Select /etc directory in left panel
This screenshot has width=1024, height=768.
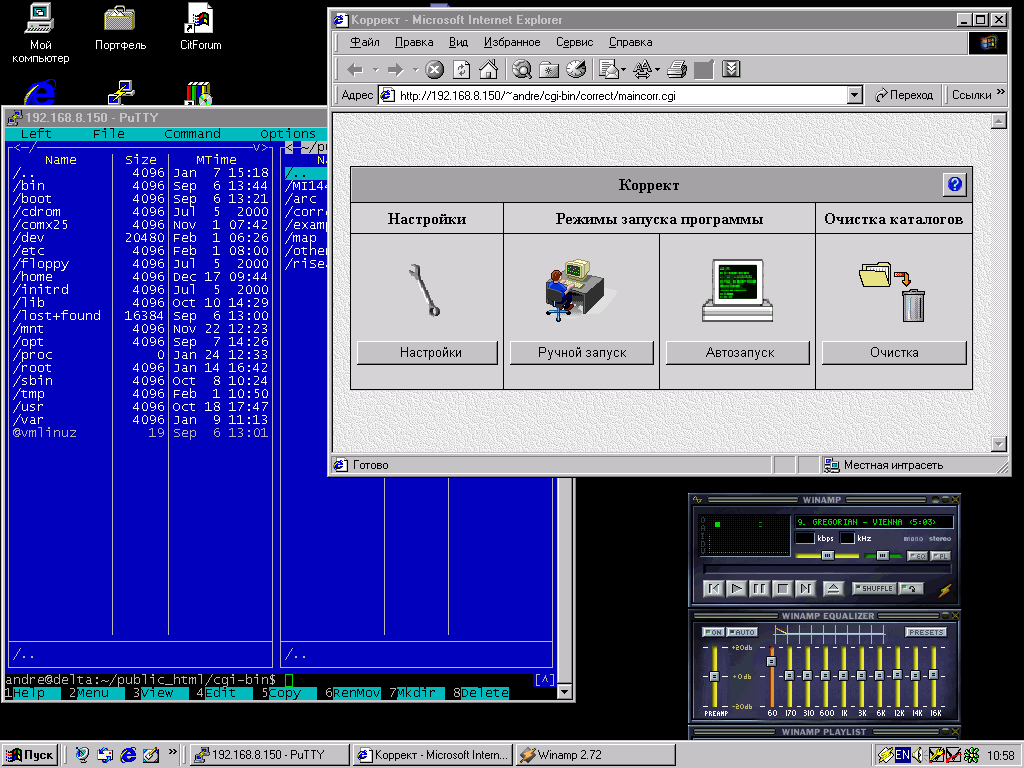coord(140,251)
